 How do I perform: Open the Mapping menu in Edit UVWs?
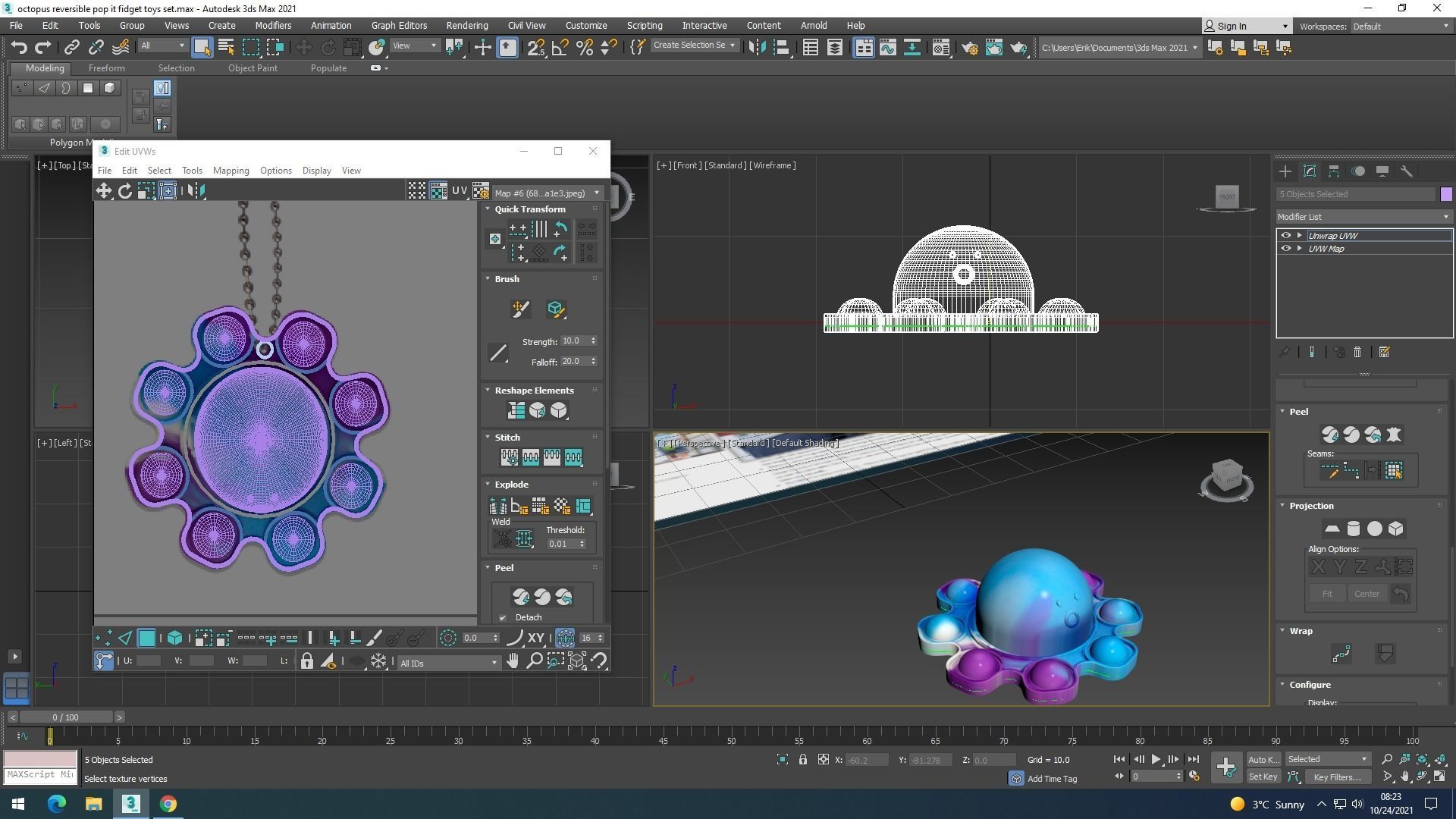(x=231, y=171)
